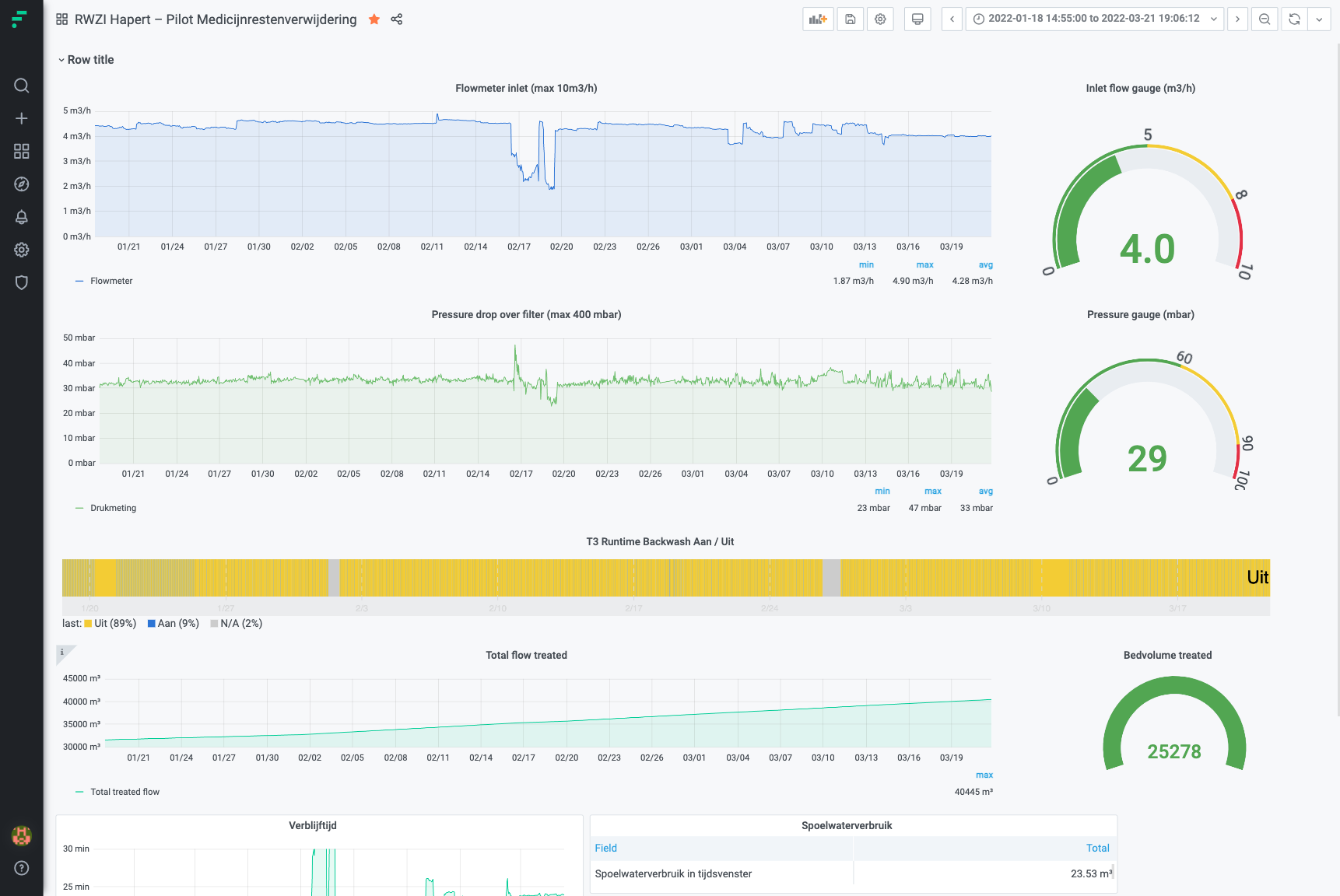Zoom out the time range
The width and height of the screenshot is (1340, 896).
(x=1265, y=19)
